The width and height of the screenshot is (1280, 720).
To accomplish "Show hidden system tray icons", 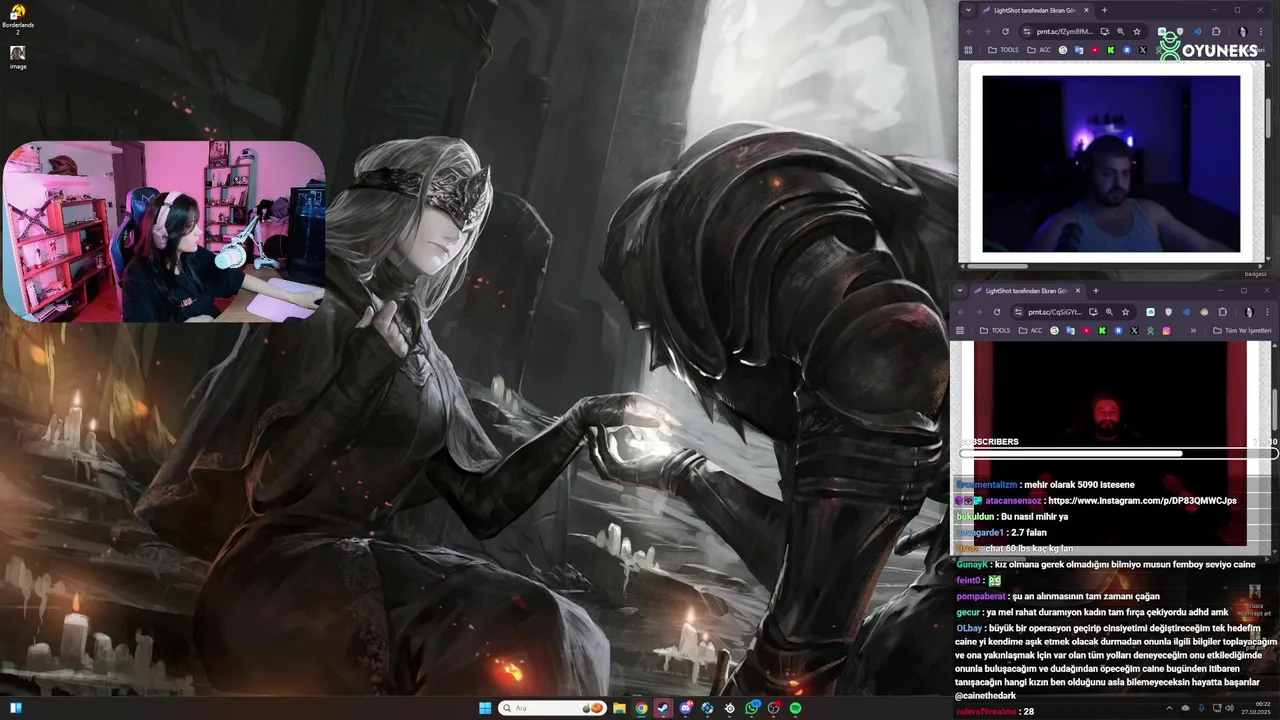I will [1169, 708].
